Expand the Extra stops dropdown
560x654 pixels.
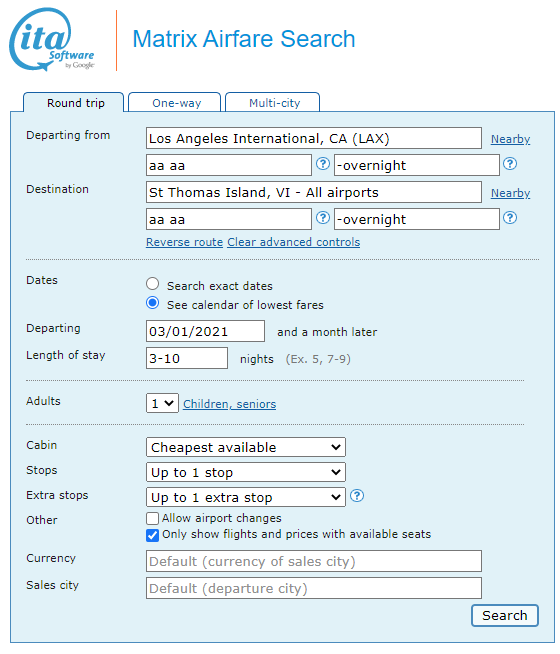point(246,498)
